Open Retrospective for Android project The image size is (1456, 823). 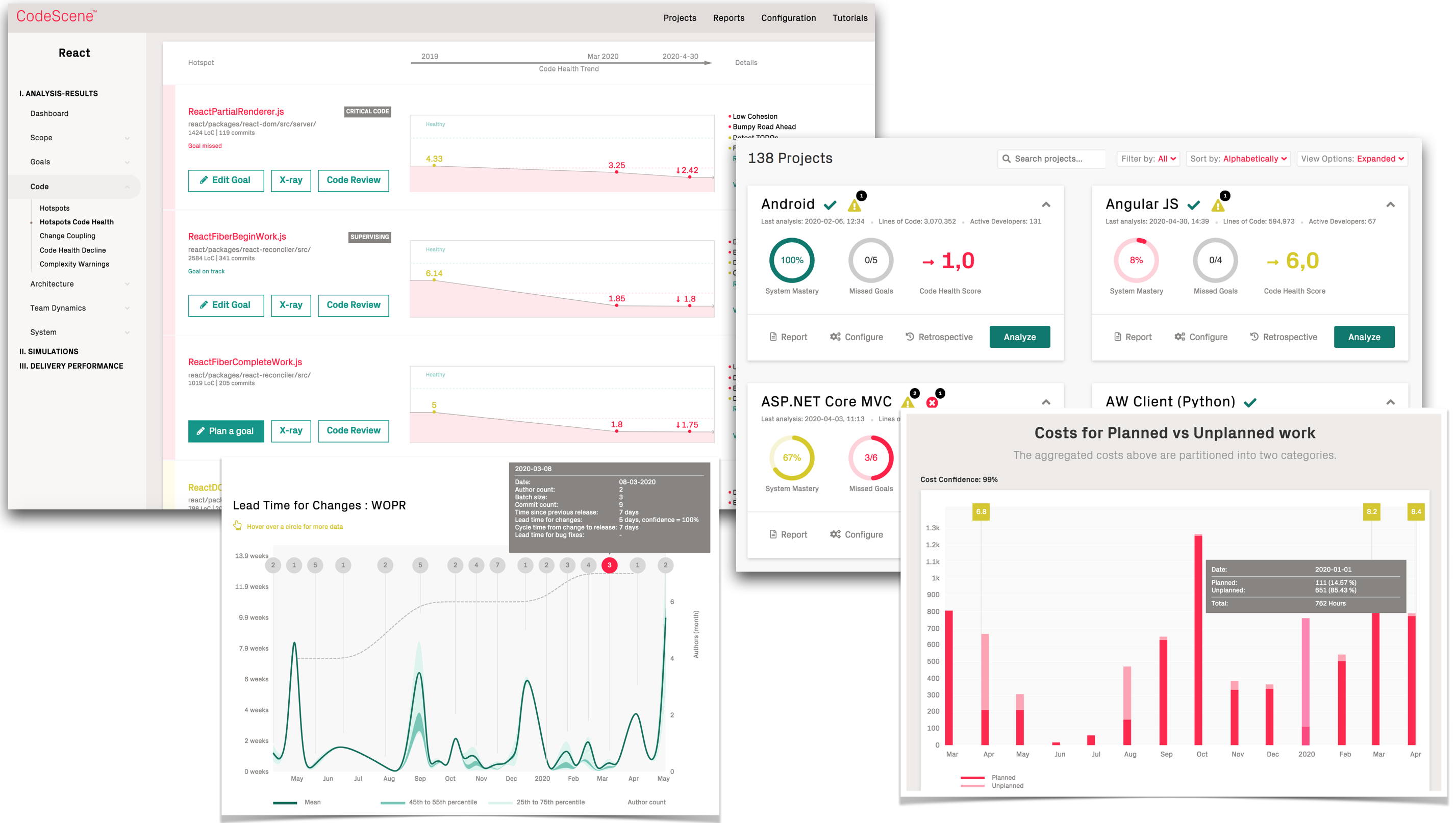[x=939, y=337]
